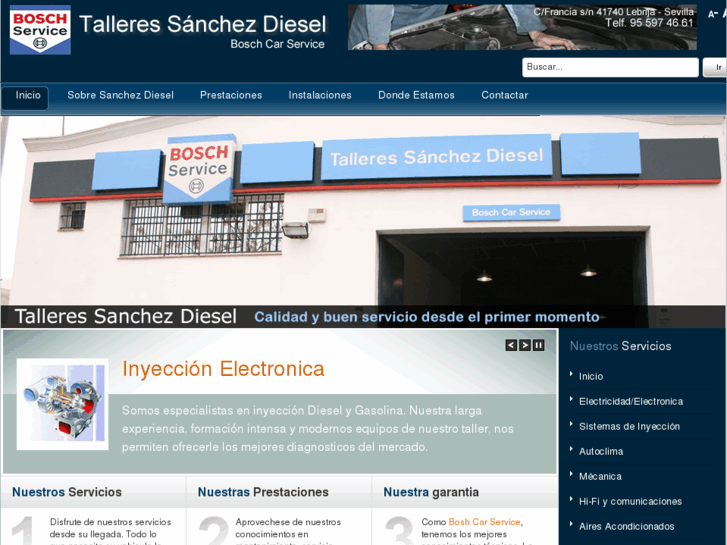
Task: Click the Bosch Car Service subtitle in header
Action: tap(277, 44)
